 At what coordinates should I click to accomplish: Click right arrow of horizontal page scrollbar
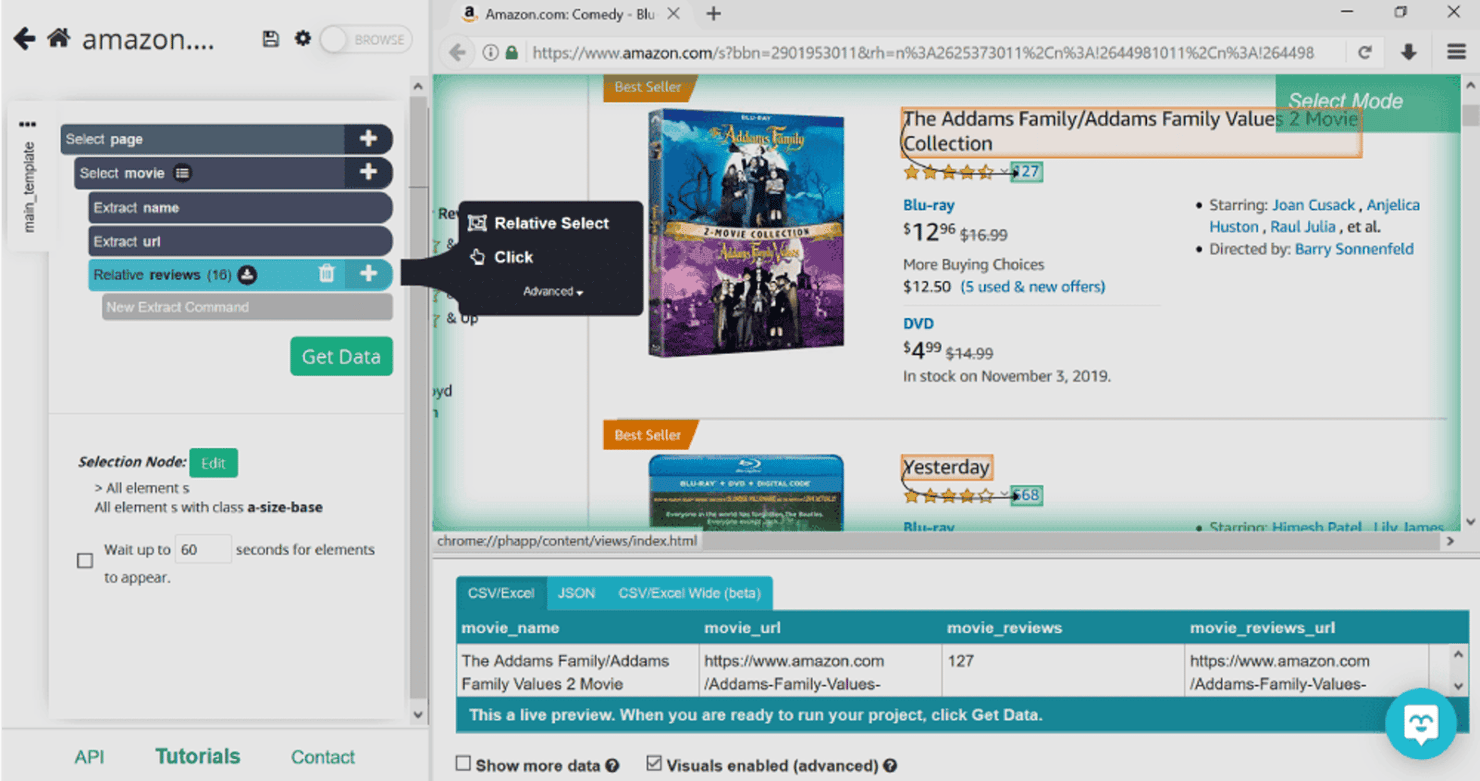tap(1450, 541)
